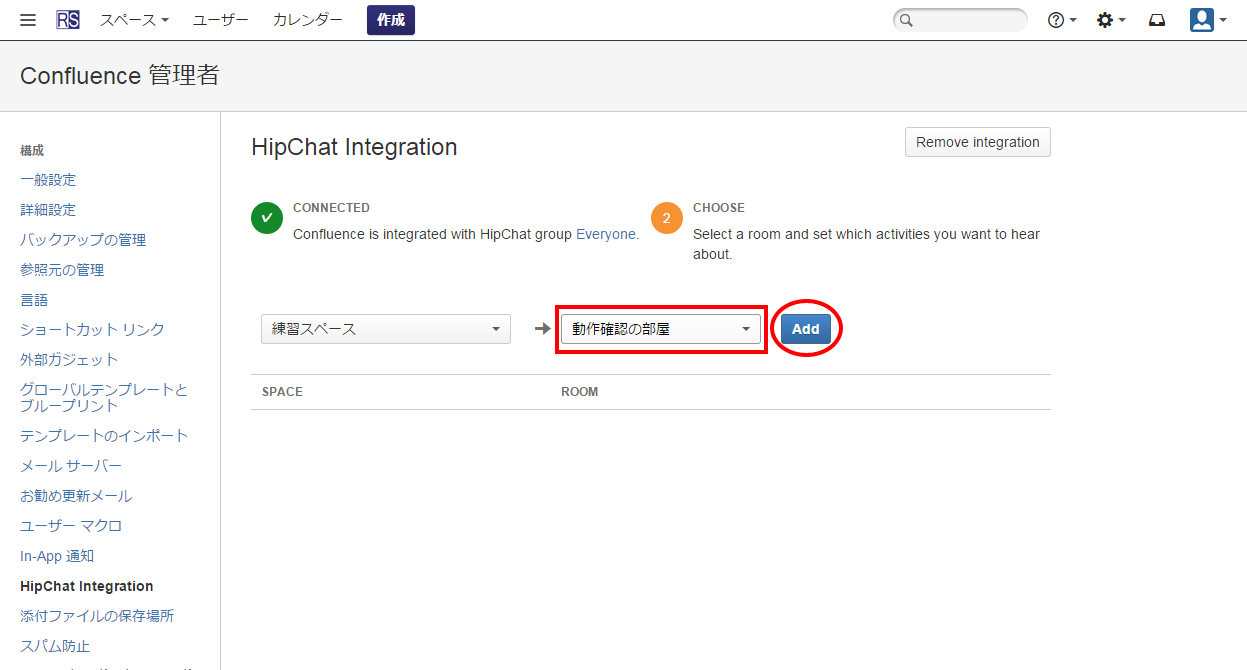Open the カレンダー menu item
This screenshot has height=670, width=1247.
tap(308, 20)
